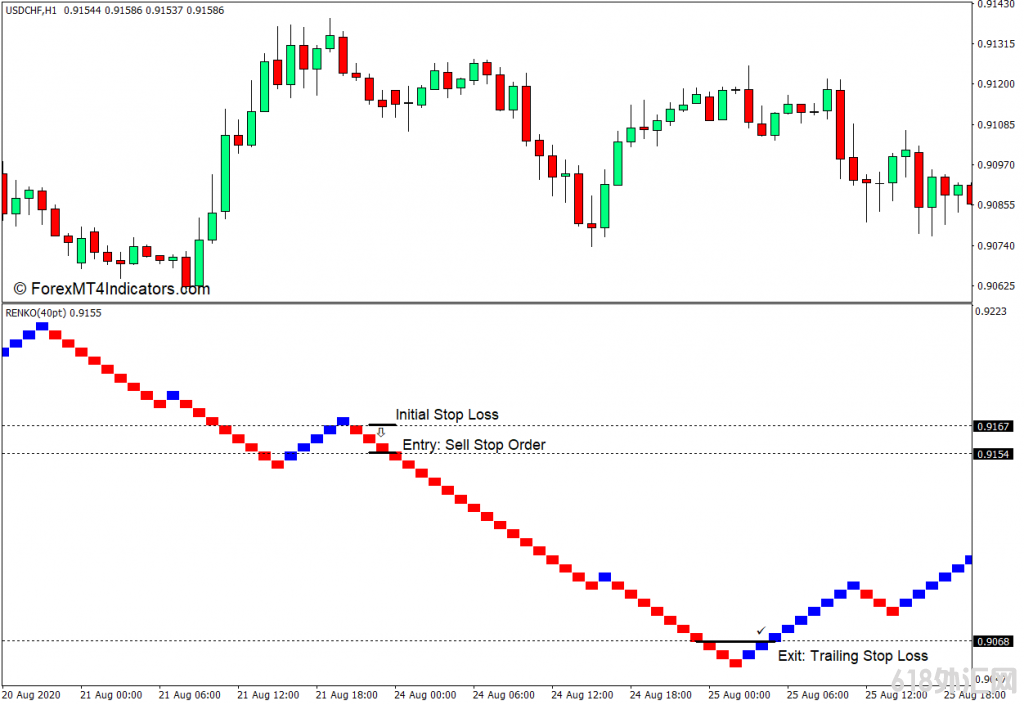Click the checkmark above the trailing stop line
Image resolution: width=1024 pixels, height=705 pixels.
click(x=761, y=631)
